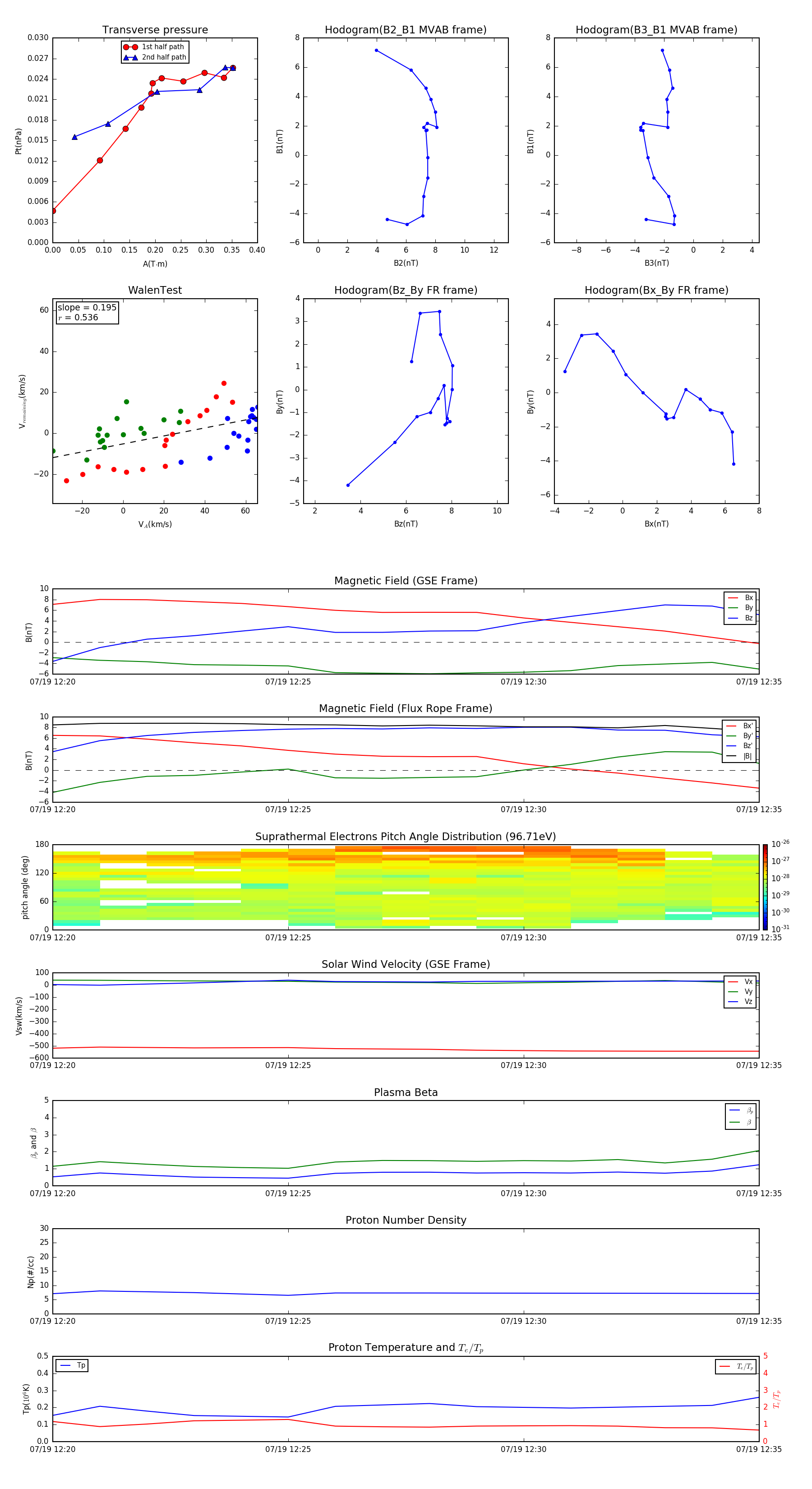
Task: Click the "Magnetic Field (Flux Rope Frame)" title
Action: pyautogui.click(x=406, y=709)
